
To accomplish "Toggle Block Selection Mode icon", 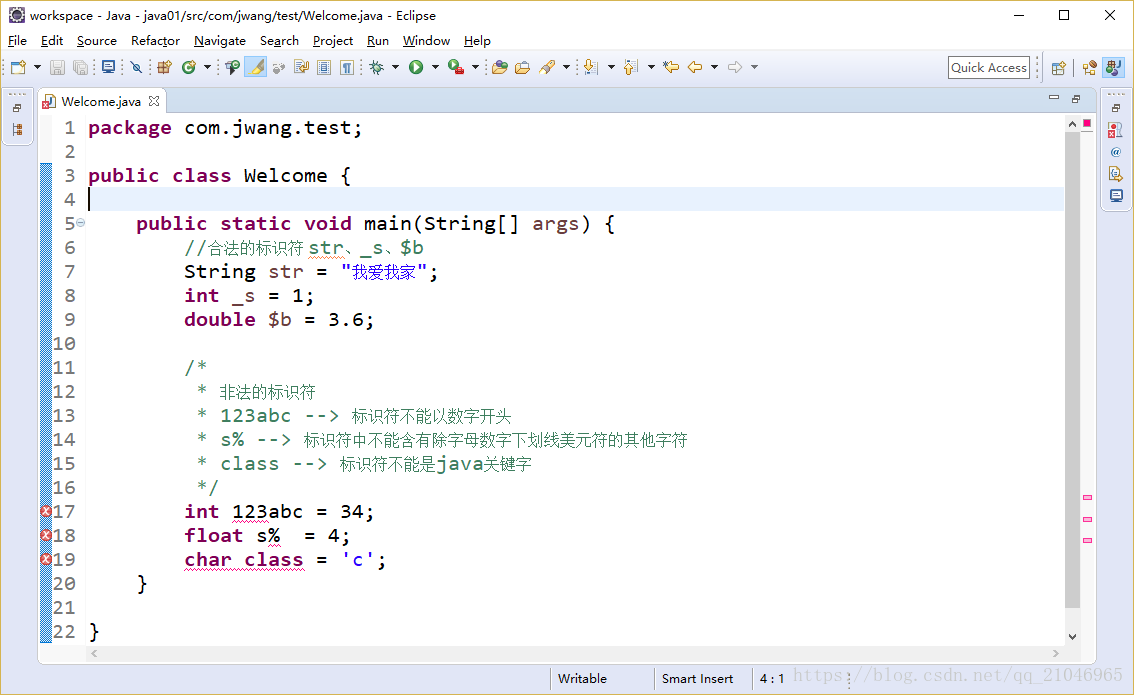I will (x=324, y=67).
